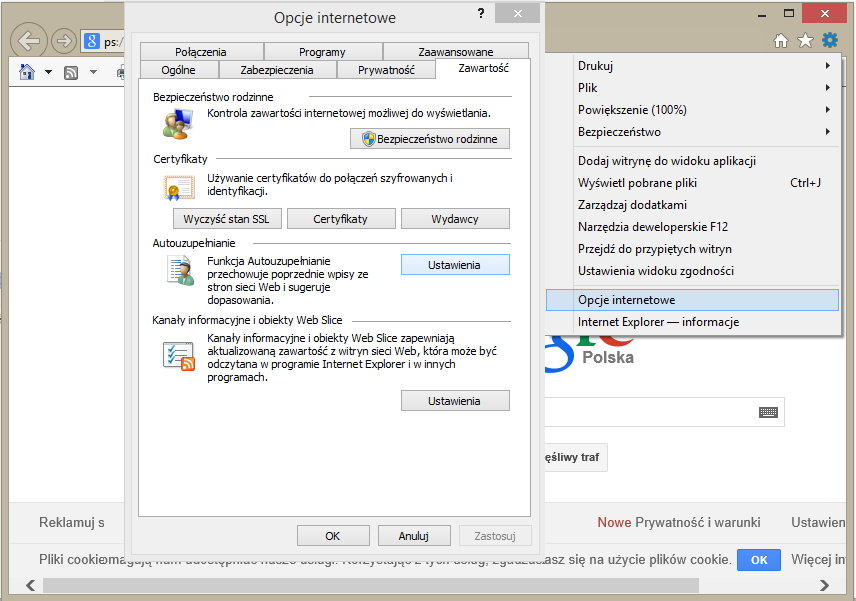Close the Opcje internetowe dialog
856x601 pixels.
tap(518, 14)
